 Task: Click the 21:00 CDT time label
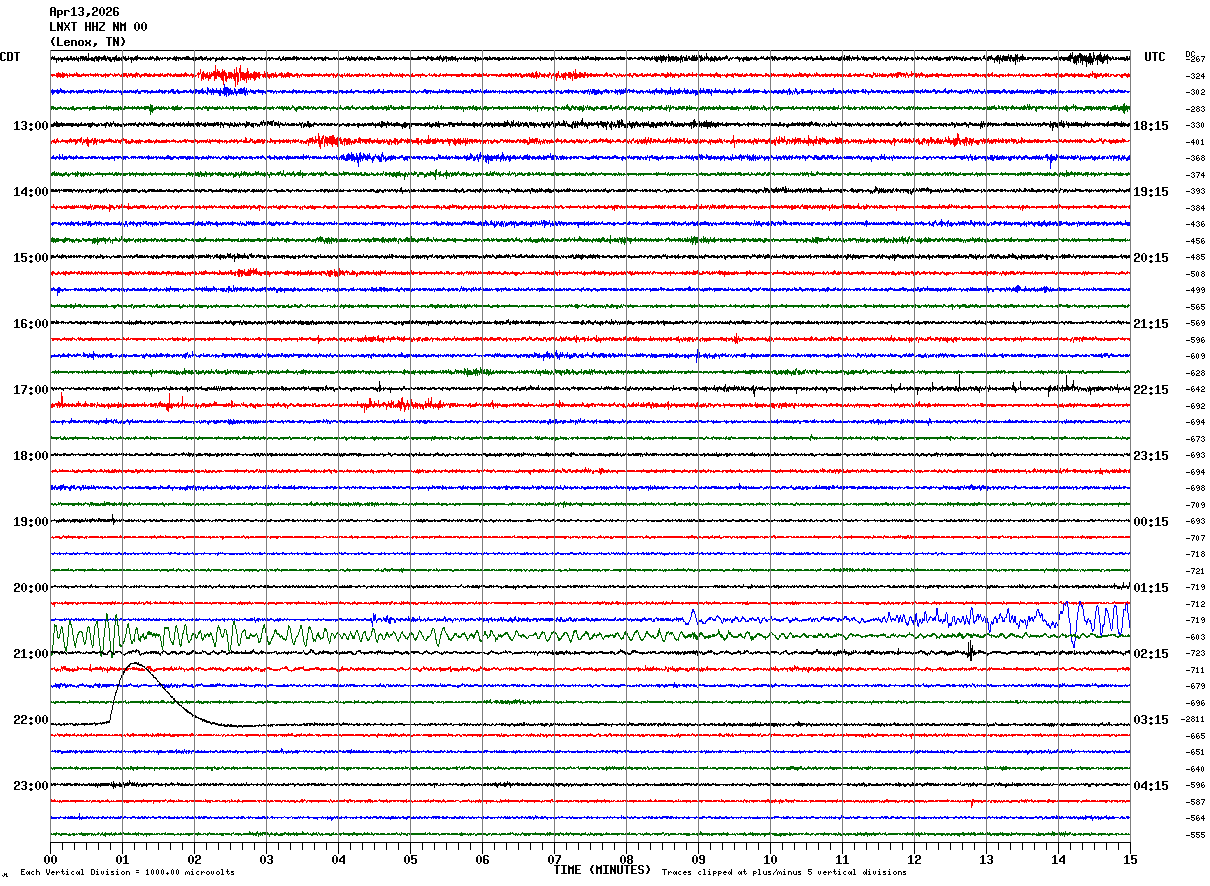pyautogui.click(x=30, y=654)
